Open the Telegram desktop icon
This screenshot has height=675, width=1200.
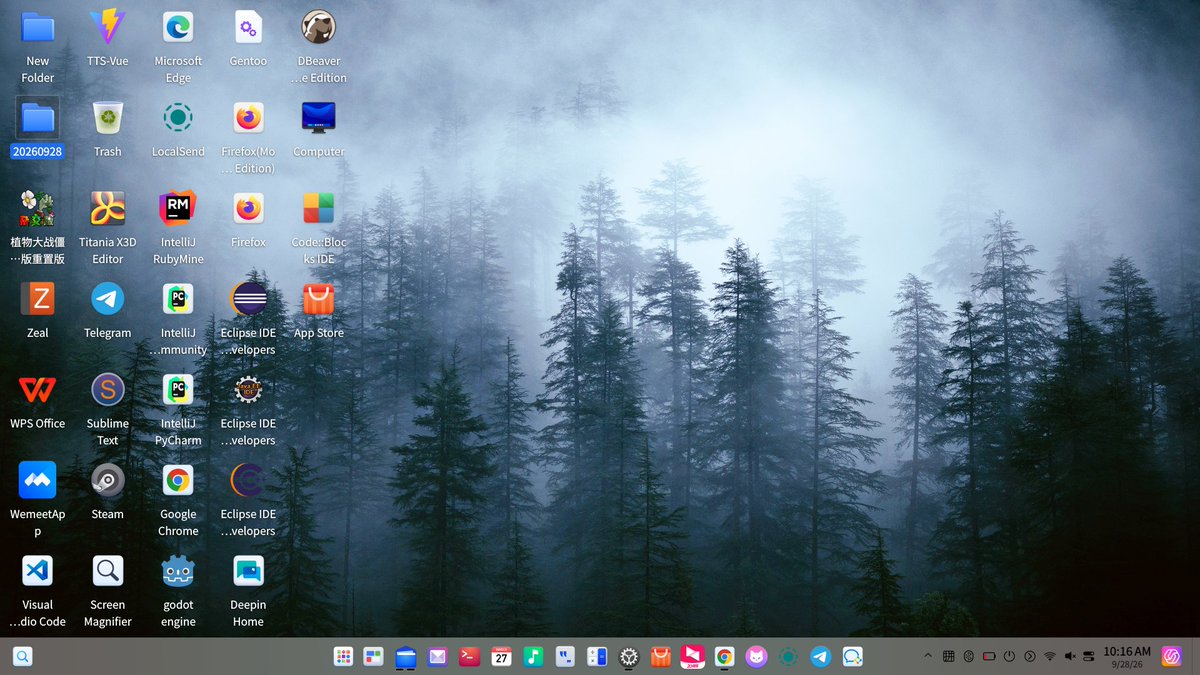(107, 299)
